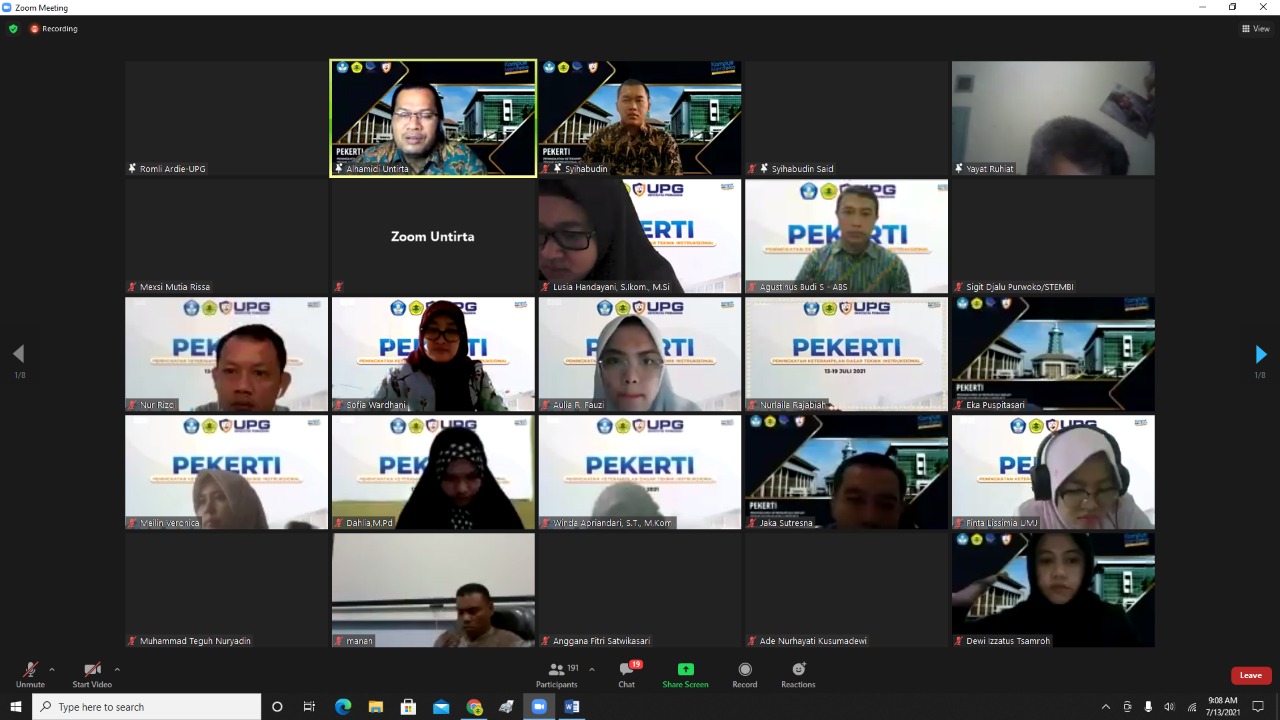Screen dimensions: 1280x720
Task: Show hidden system tray icons
Action: 1105,707
